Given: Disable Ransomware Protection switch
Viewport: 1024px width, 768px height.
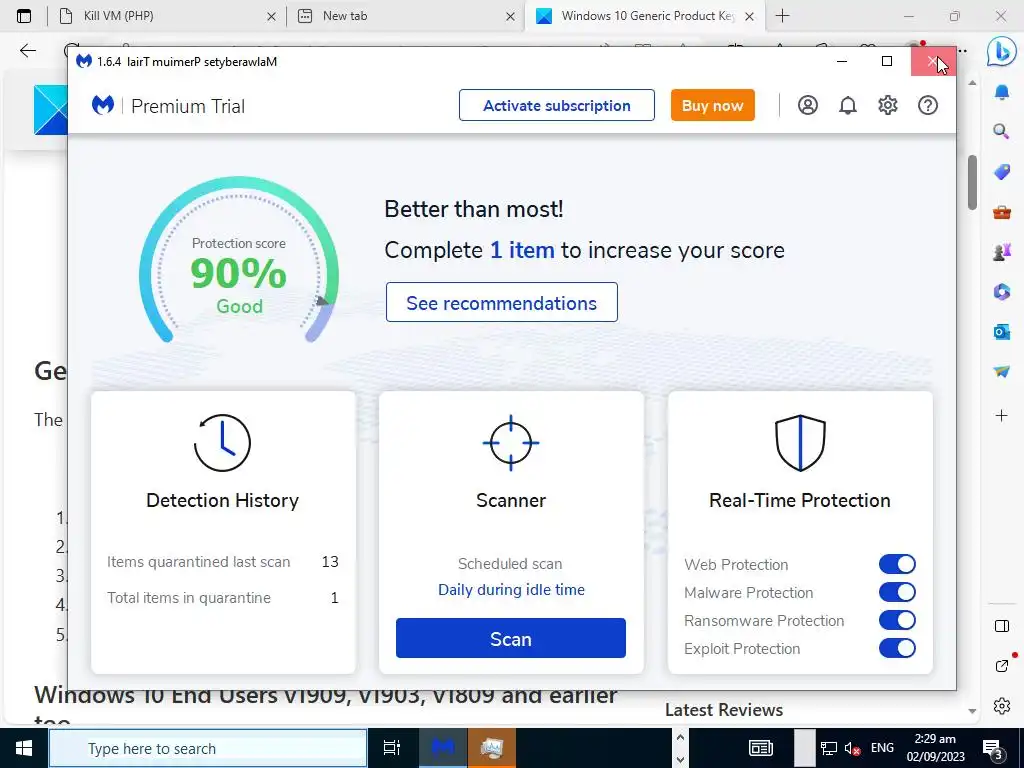Looking at the screenshot, I should [x=897, y=620].
